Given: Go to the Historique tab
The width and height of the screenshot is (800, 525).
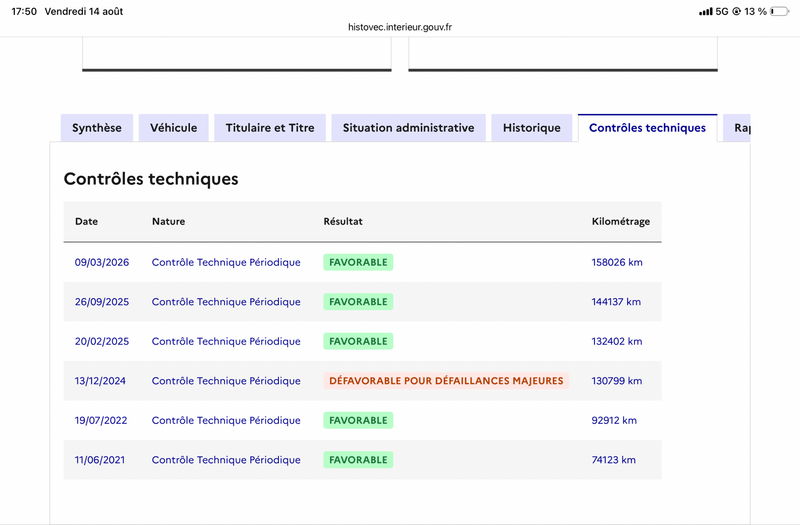Looking at the screenshot, I should click(x=532, y=128).
